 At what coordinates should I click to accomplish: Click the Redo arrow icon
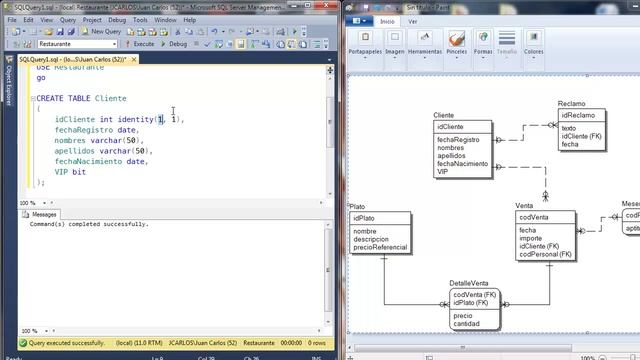pyautogui.click(x=231, y=31)
